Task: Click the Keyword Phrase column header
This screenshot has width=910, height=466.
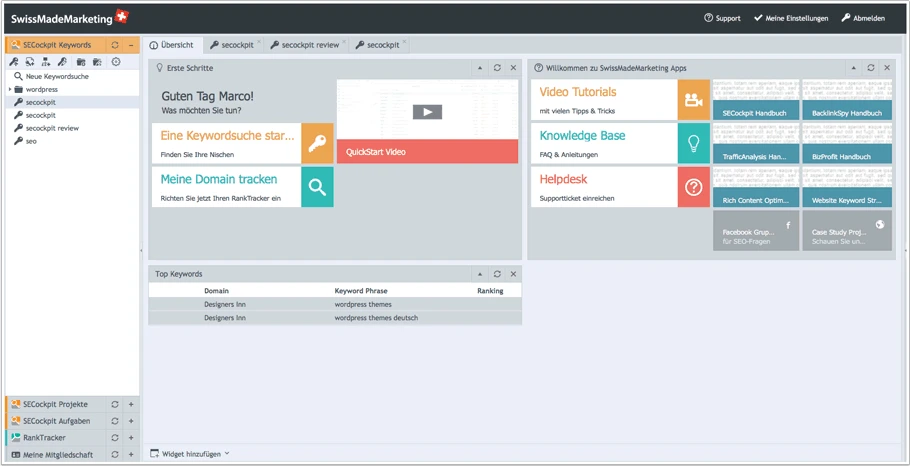Action: tap(361, 291)
